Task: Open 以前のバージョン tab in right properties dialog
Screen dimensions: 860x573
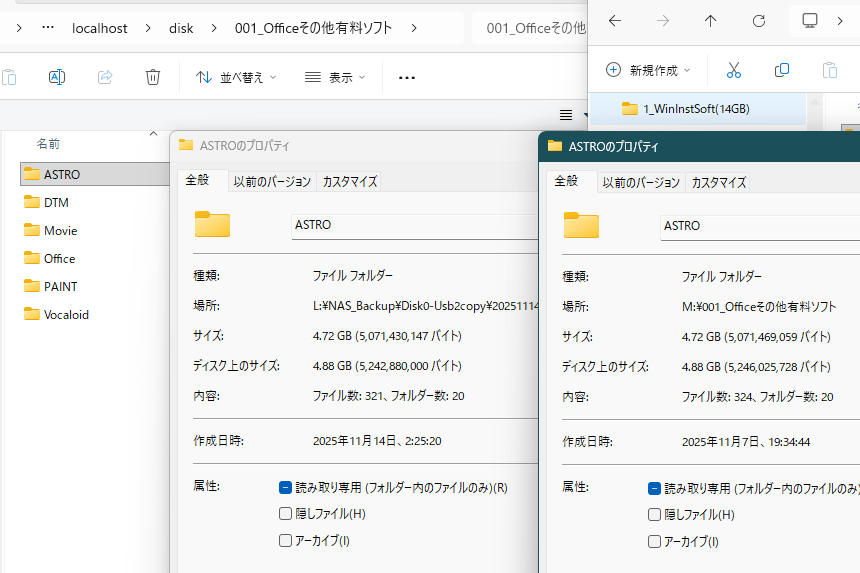Action: tap(641, 183)
